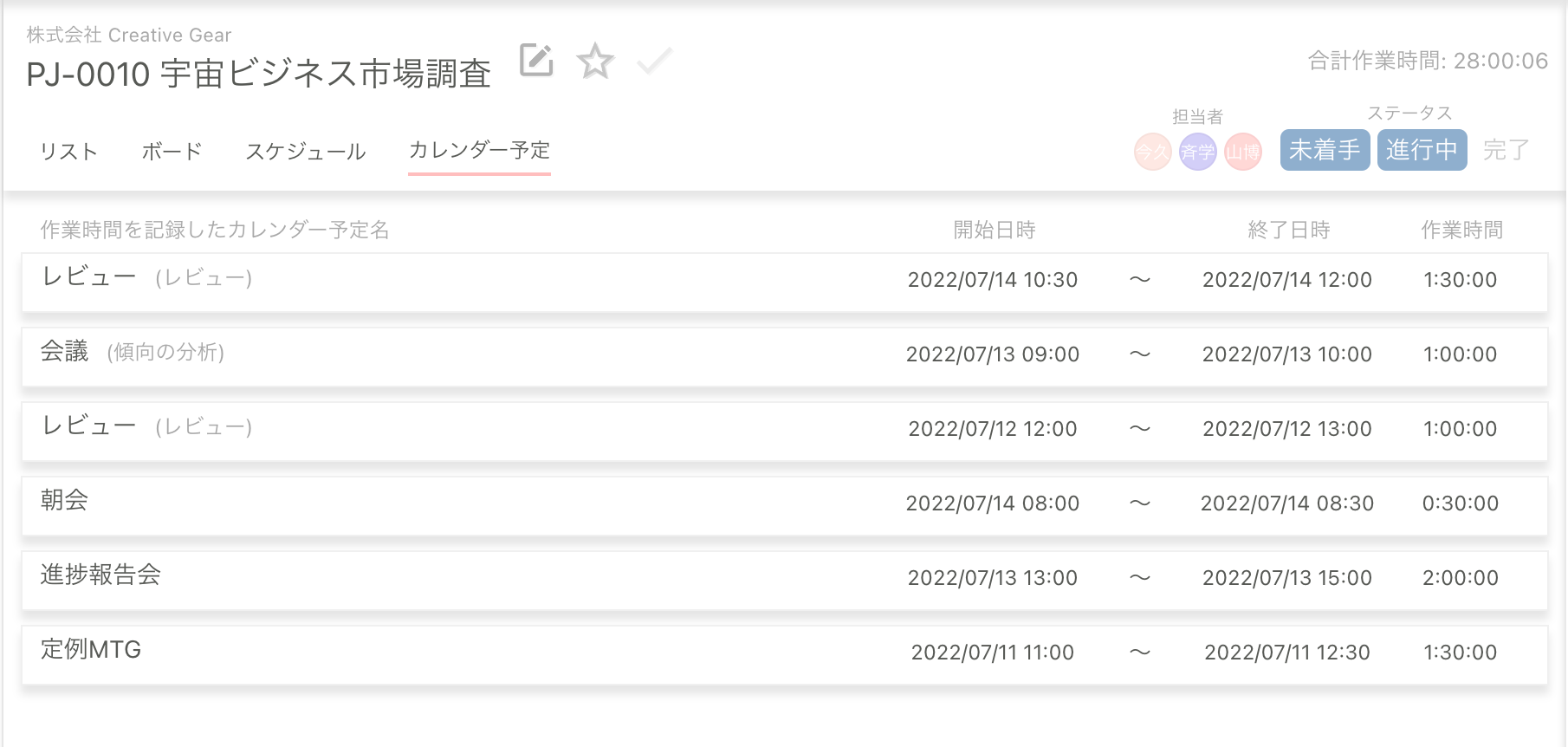Switch to the ボード tab
Viewport: 1568px width, 747px height.
(172, 152)
